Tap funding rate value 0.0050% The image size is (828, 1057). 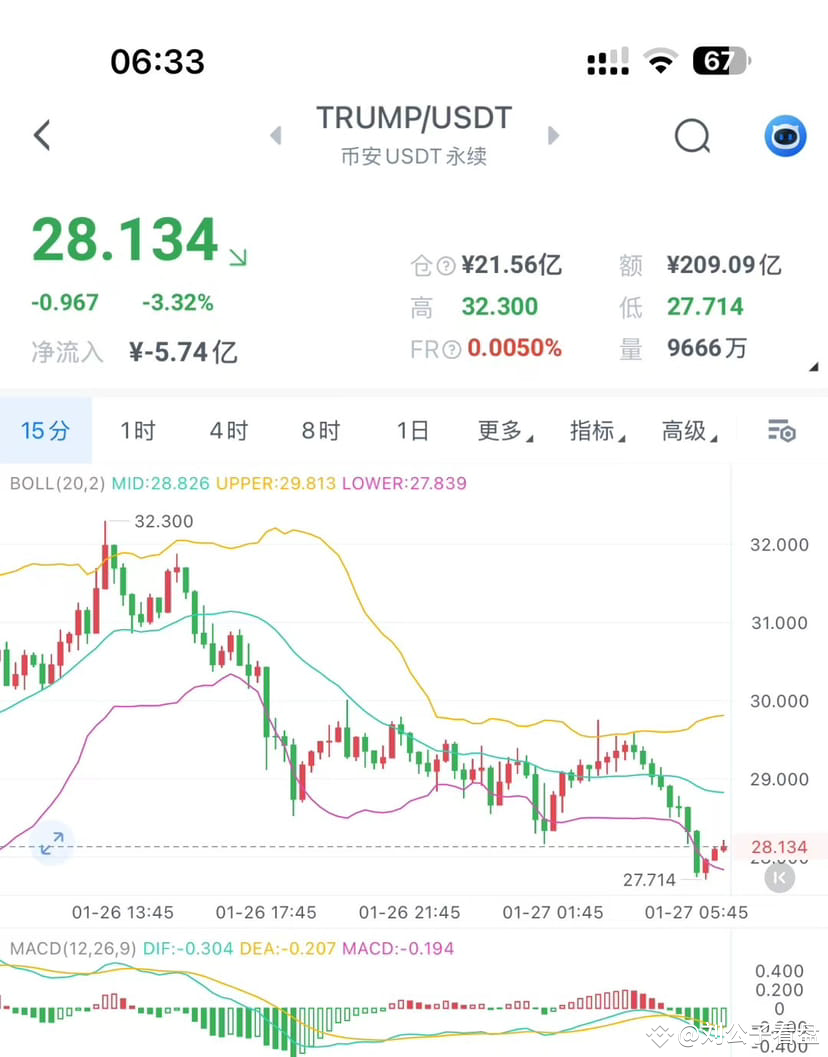pyautogui.click(x=514, y=348)
